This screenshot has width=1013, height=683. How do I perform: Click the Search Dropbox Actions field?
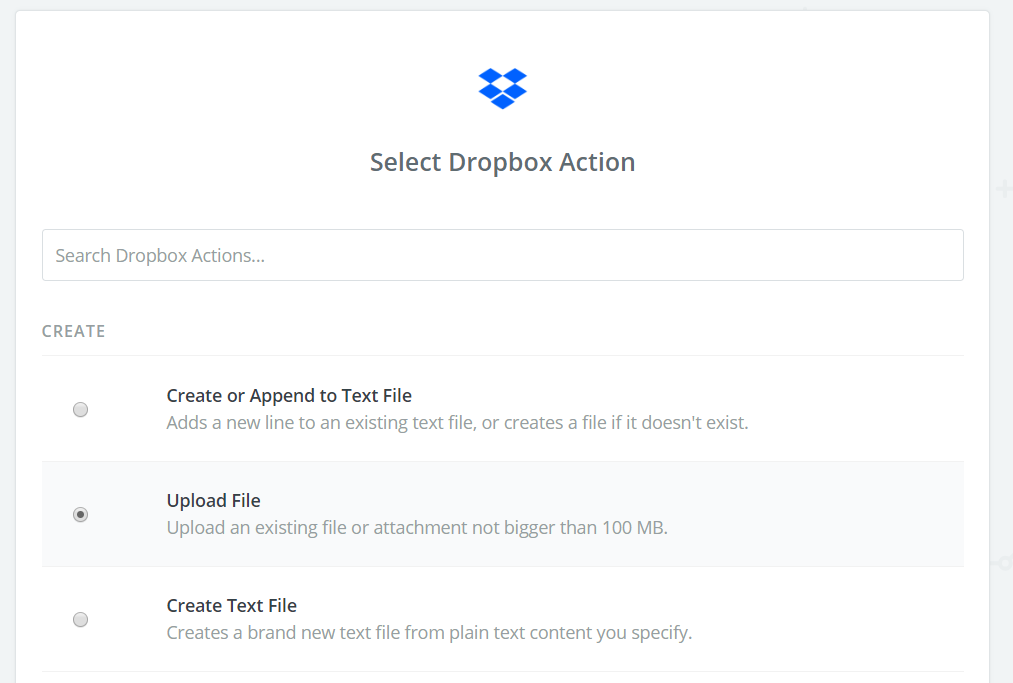tap(503, 255)
